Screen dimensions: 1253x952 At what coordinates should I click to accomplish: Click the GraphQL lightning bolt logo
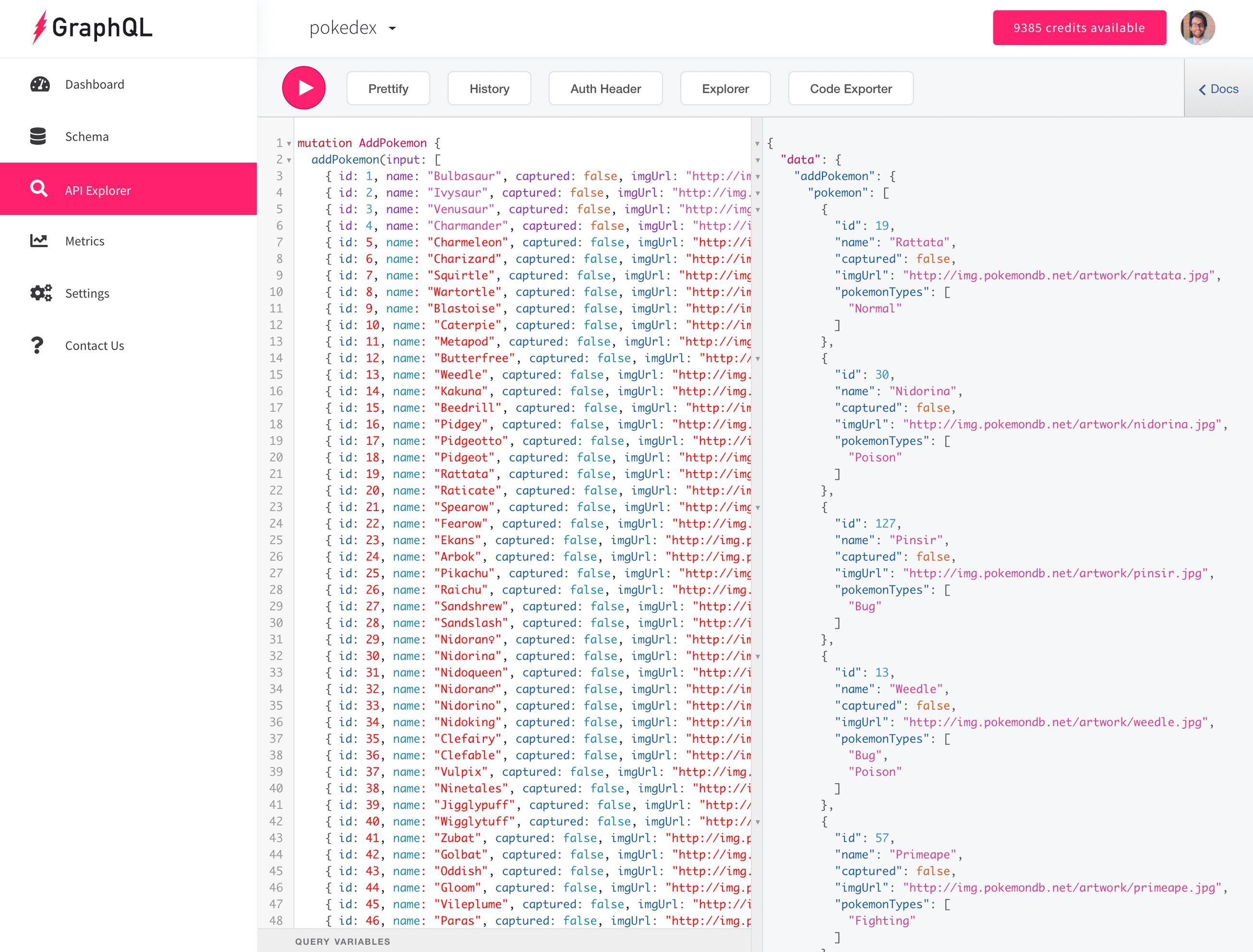[39, 27]
